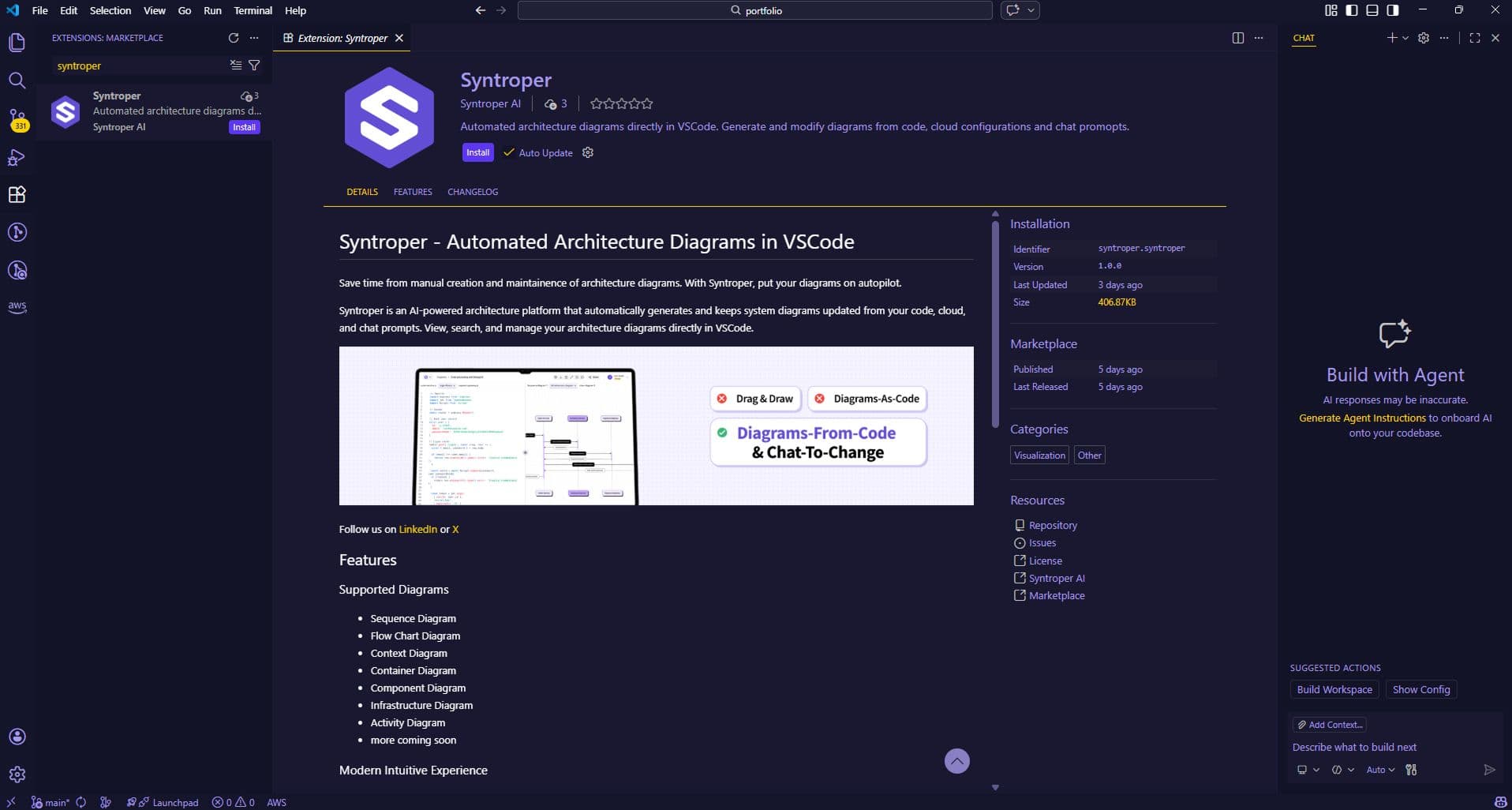Open the Terminal menu
Screen dimensions: 1512x810
253,10
